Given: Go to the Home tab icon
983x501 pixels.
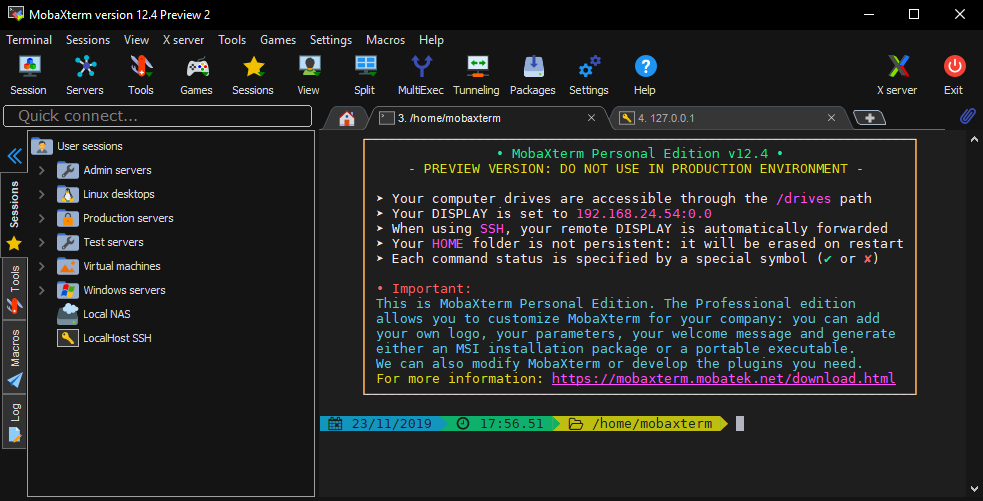Looking at the screenshot, I should point(347,119).
